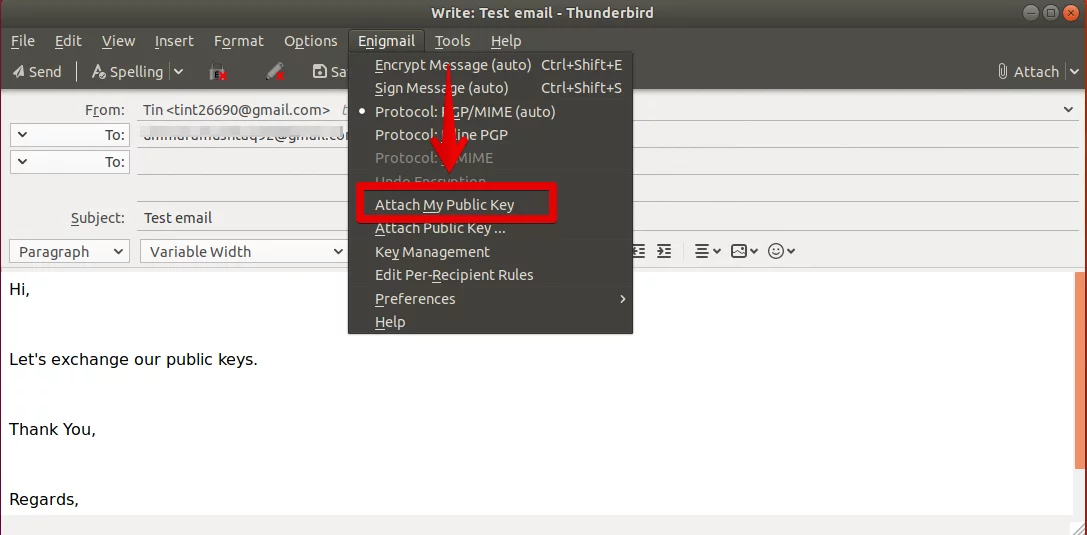Click the increase indent icon
The image size is (1087, 535).
664,251
